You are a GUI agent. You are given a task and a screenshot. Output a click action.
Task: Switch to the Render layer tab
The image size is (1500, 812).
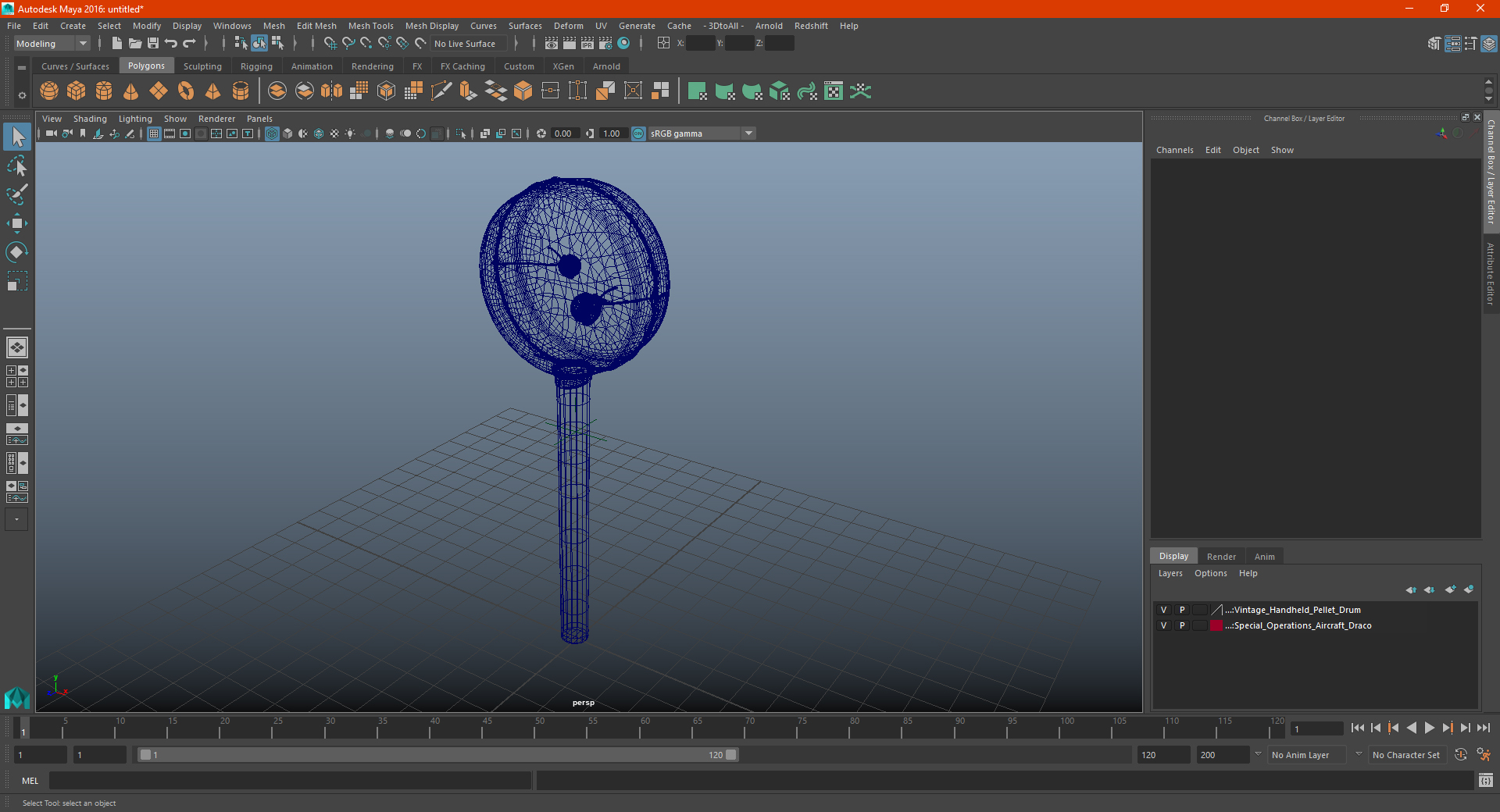click(1221, 557)
